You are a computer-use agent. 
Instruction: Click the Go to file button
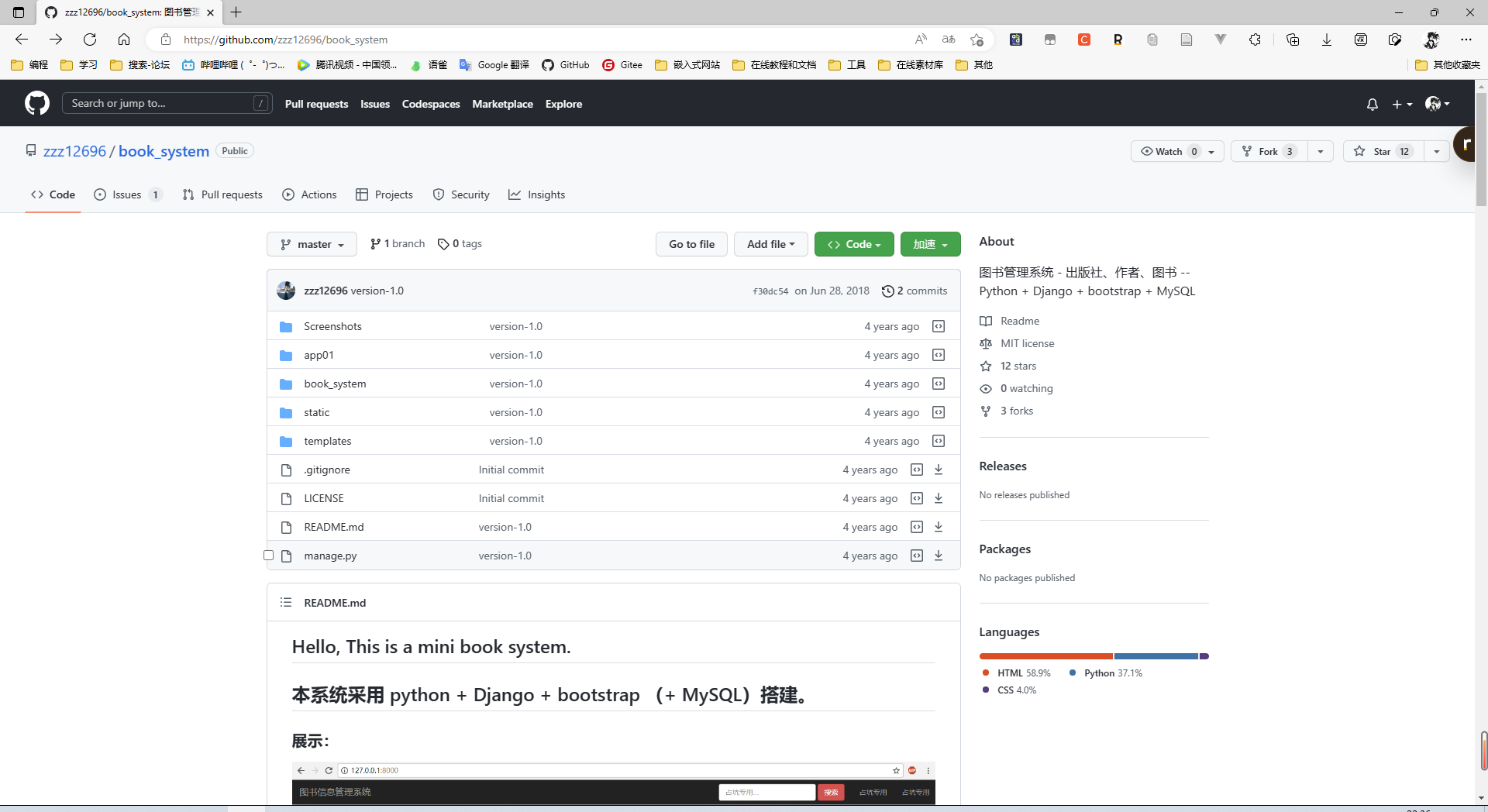pyautogui.click(x=691, y=244)
